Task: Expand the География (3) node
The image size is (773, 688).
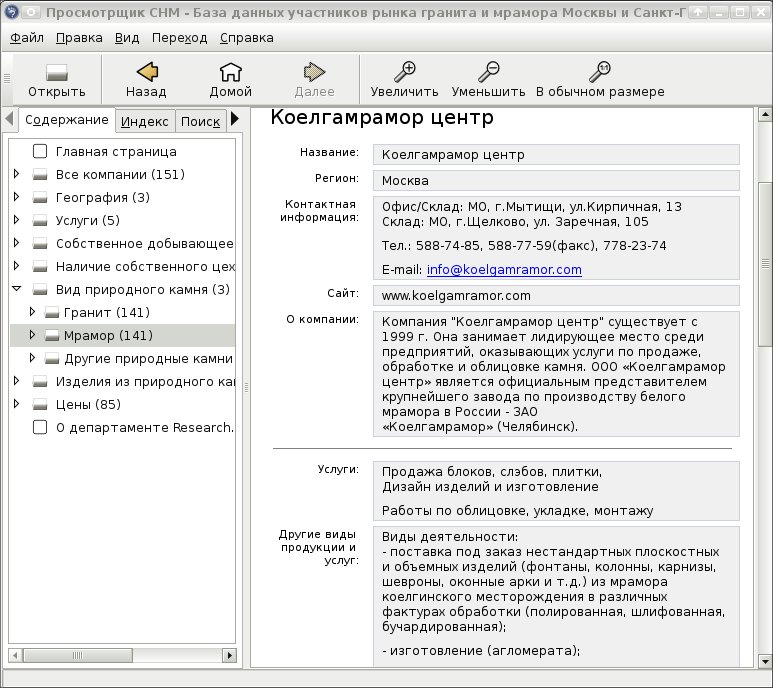Action: (x=16, y=197)
